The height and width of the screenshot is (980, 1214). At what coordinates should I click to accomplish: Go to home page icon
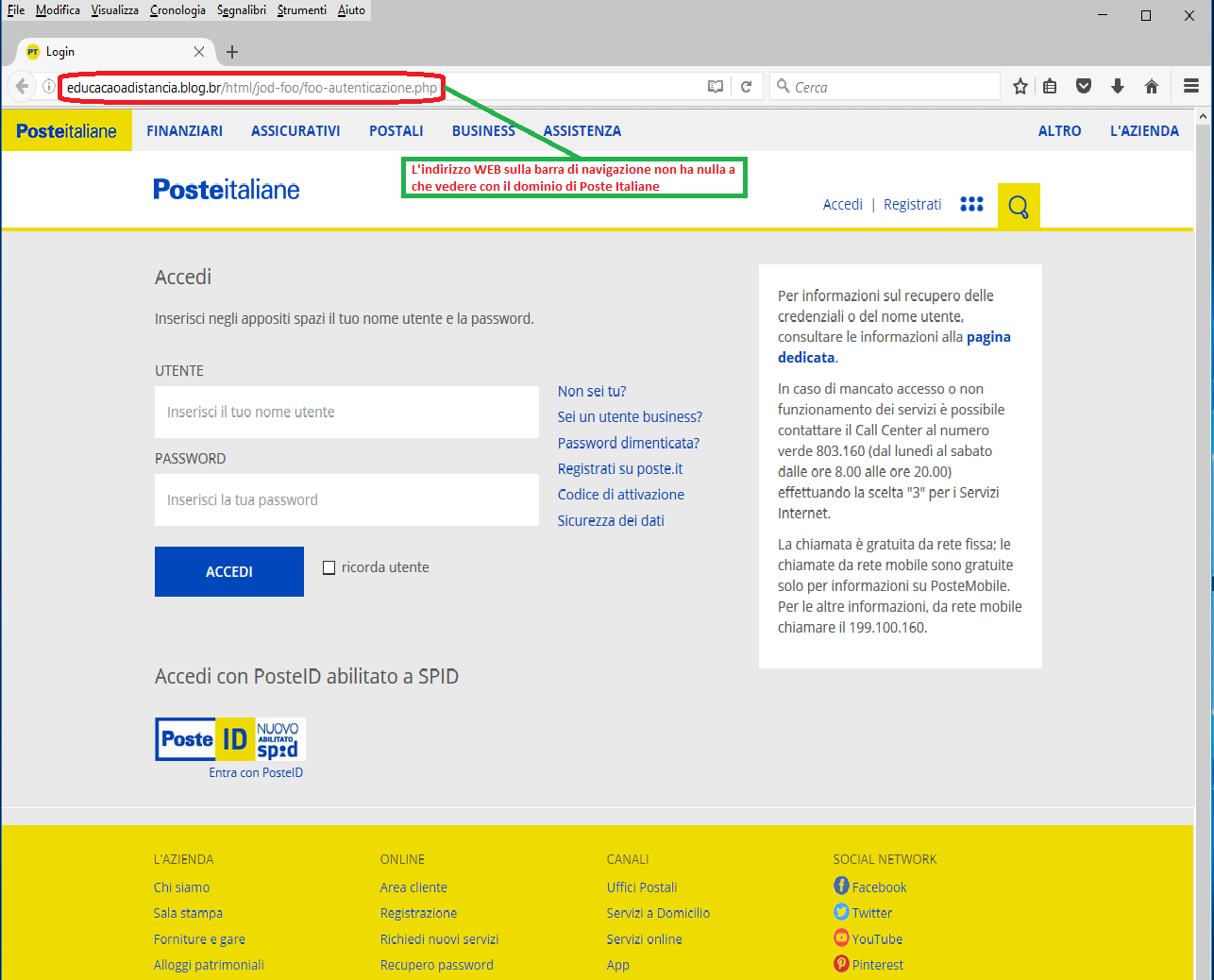pos(1152,87)
